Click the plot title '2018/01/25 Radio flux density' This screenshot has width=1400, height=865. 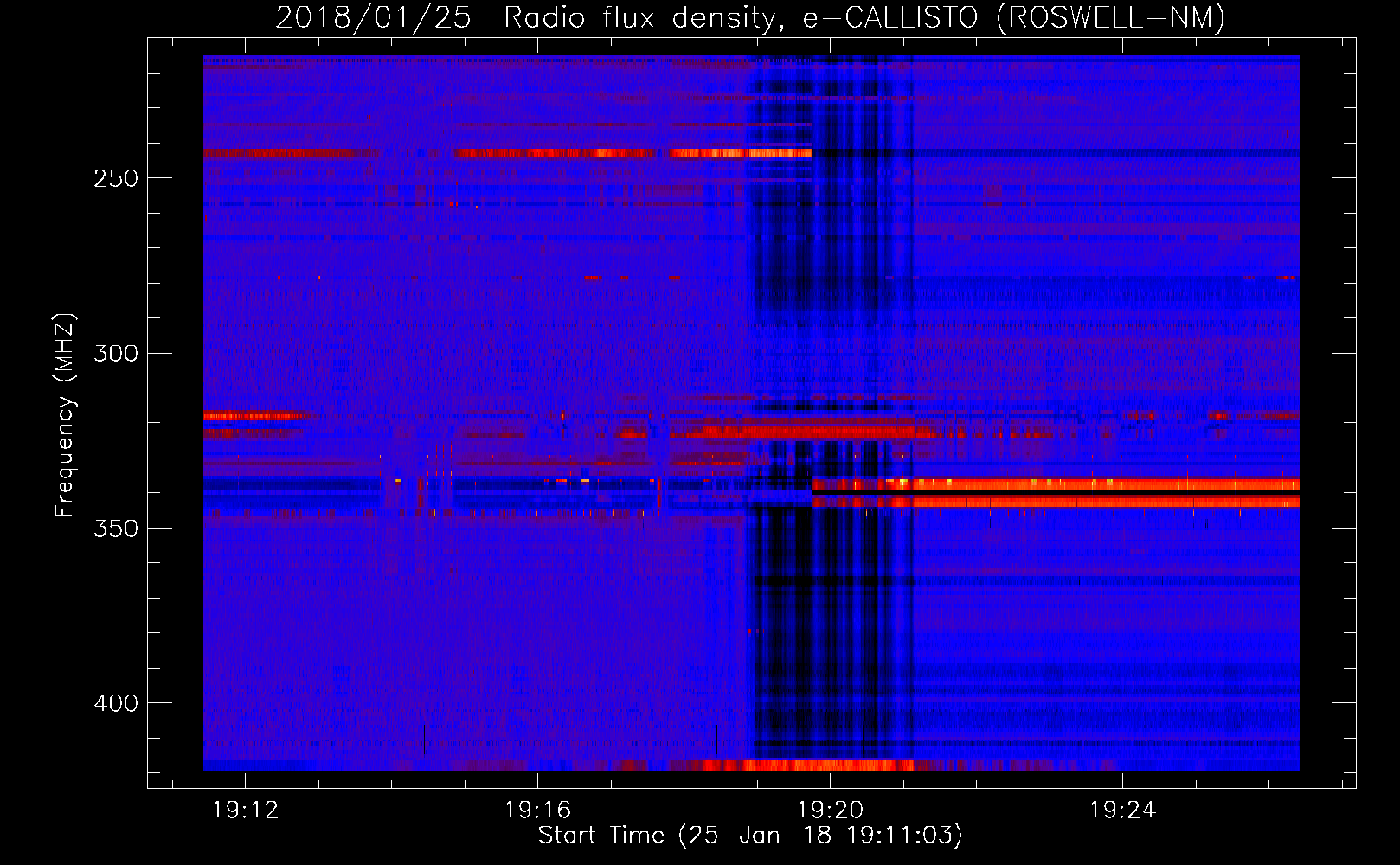[750, 17]
